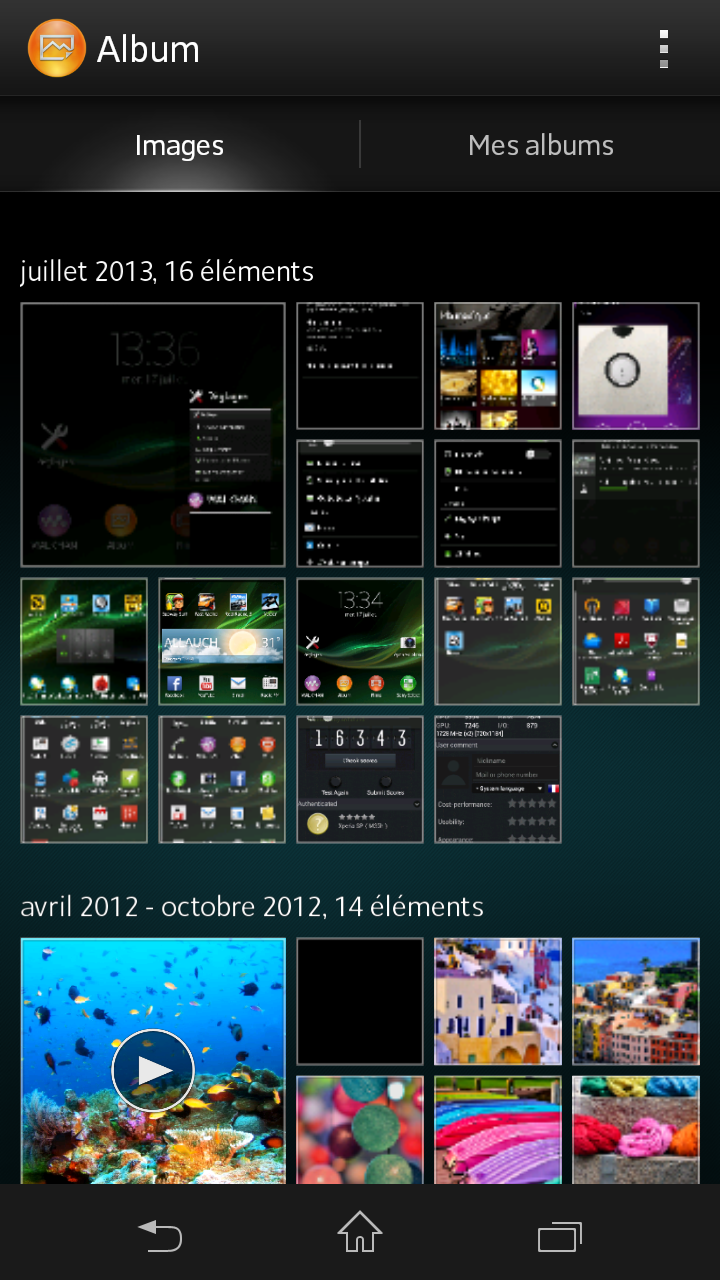Image resolution: width=720 pixels, height=1280 pixels.
Task: Open the weather widget home screen thumbnail
Action: pos(222,642)
